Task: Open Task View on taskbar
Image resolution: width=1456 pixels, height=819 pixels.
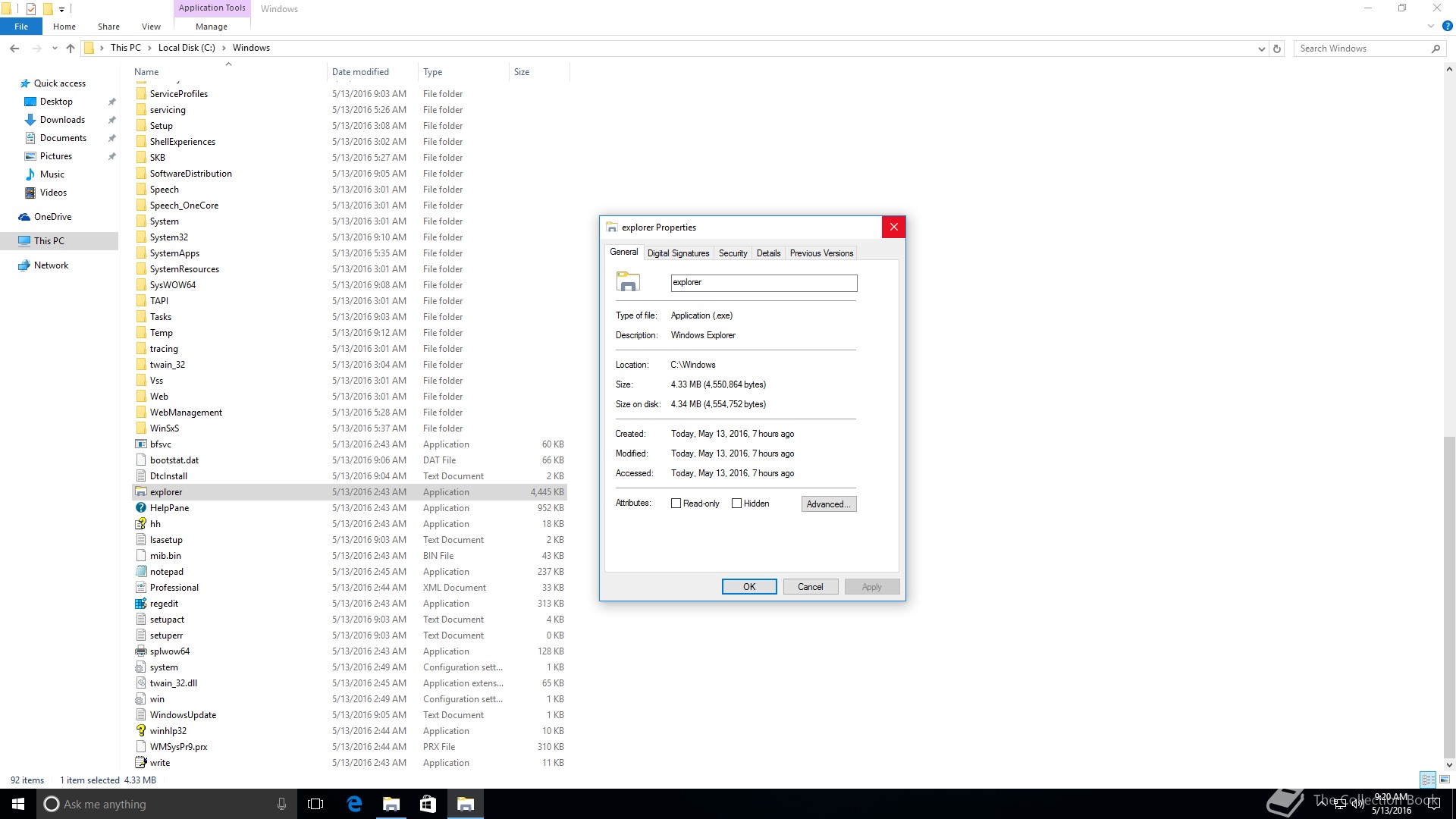Action: tap(315, 804)
